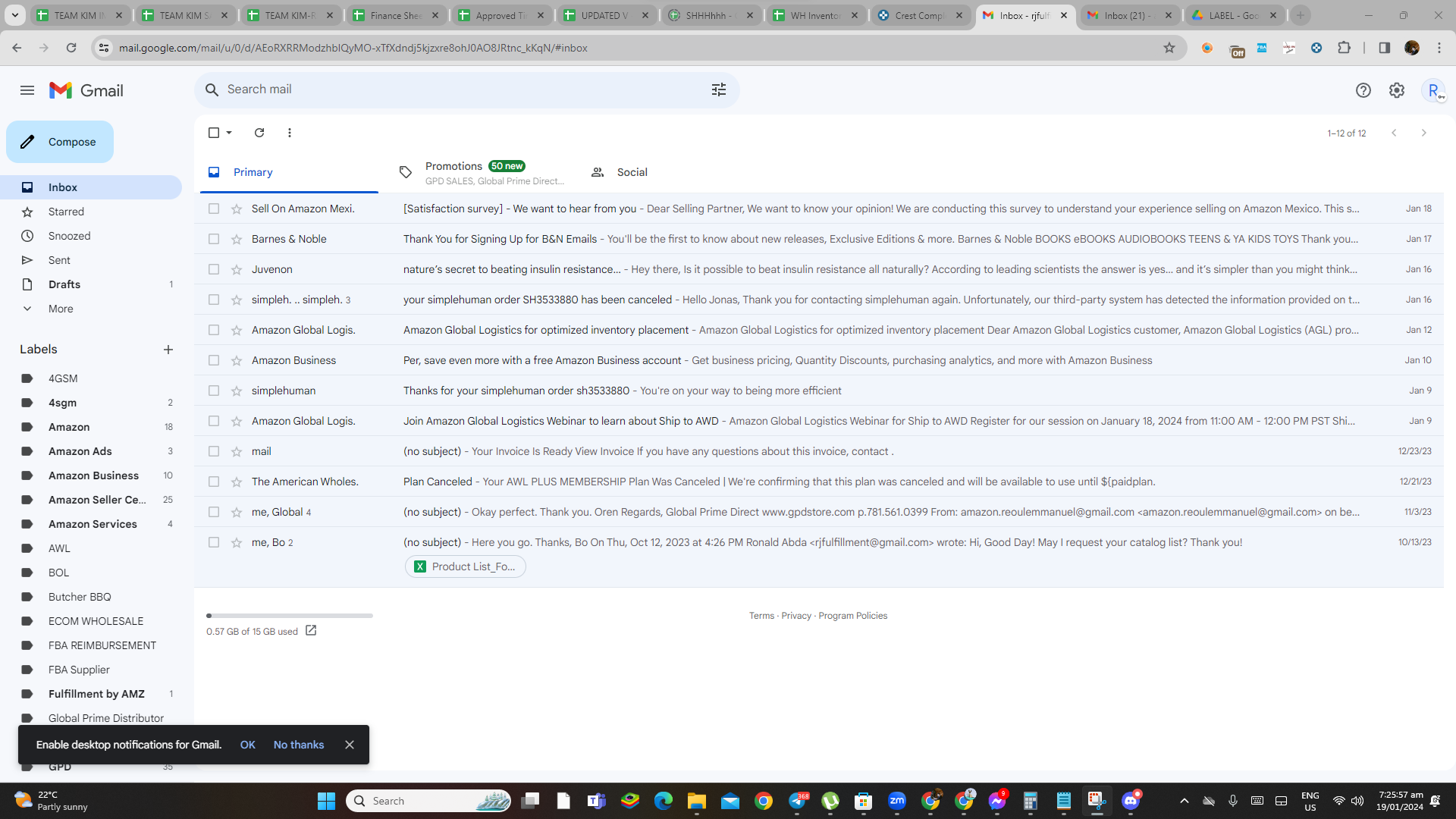Screen dimensions: 1456x819
Task: Open the Product List attachment chip
Action: (x=466, y=566)
